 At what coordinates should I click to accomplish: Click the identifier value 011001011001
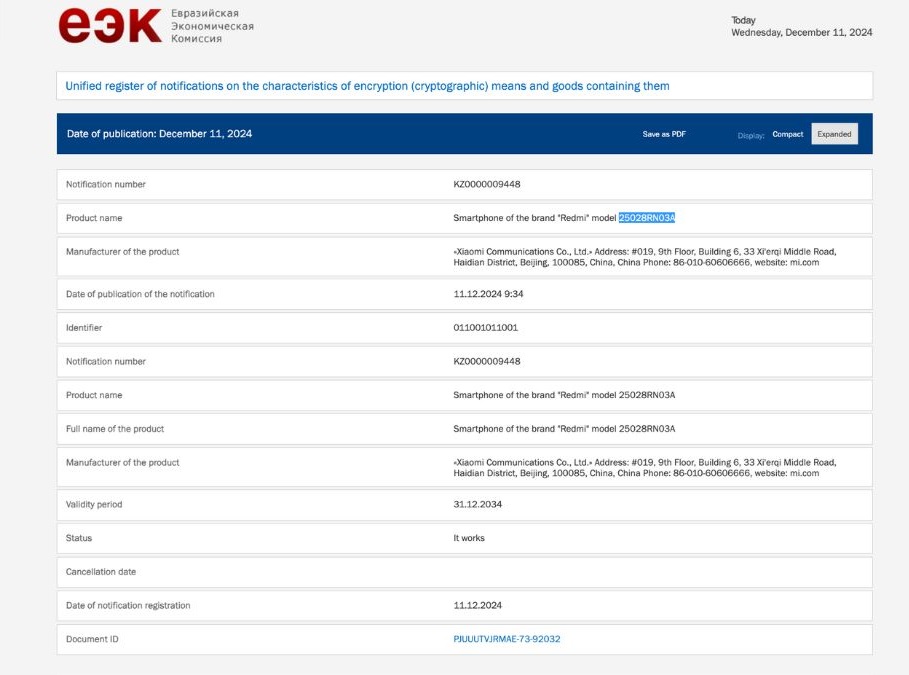[x=485, y=328]
